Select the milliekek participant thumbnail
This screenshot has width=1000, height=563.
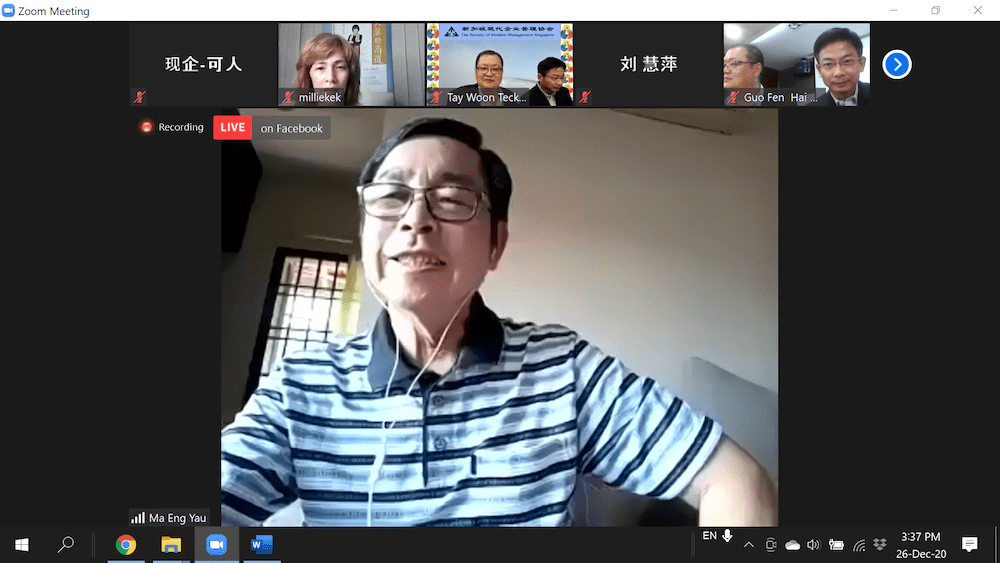351,64
